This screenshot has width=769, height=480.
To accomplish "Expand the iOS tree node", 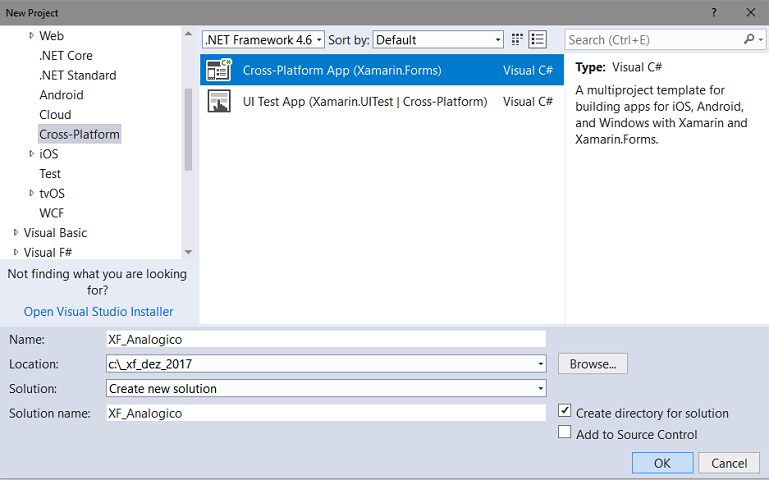I will click(31, 154).
